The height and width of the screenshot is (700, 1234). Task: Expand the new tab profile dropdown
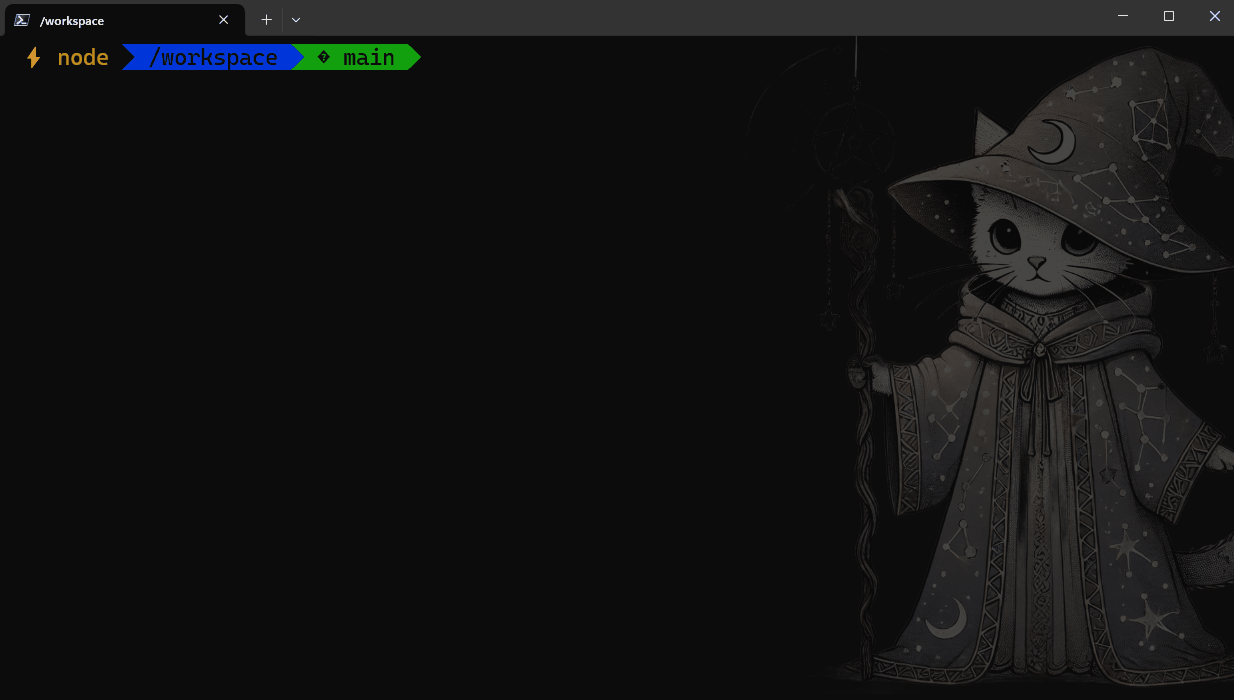[x=296, y=20]
